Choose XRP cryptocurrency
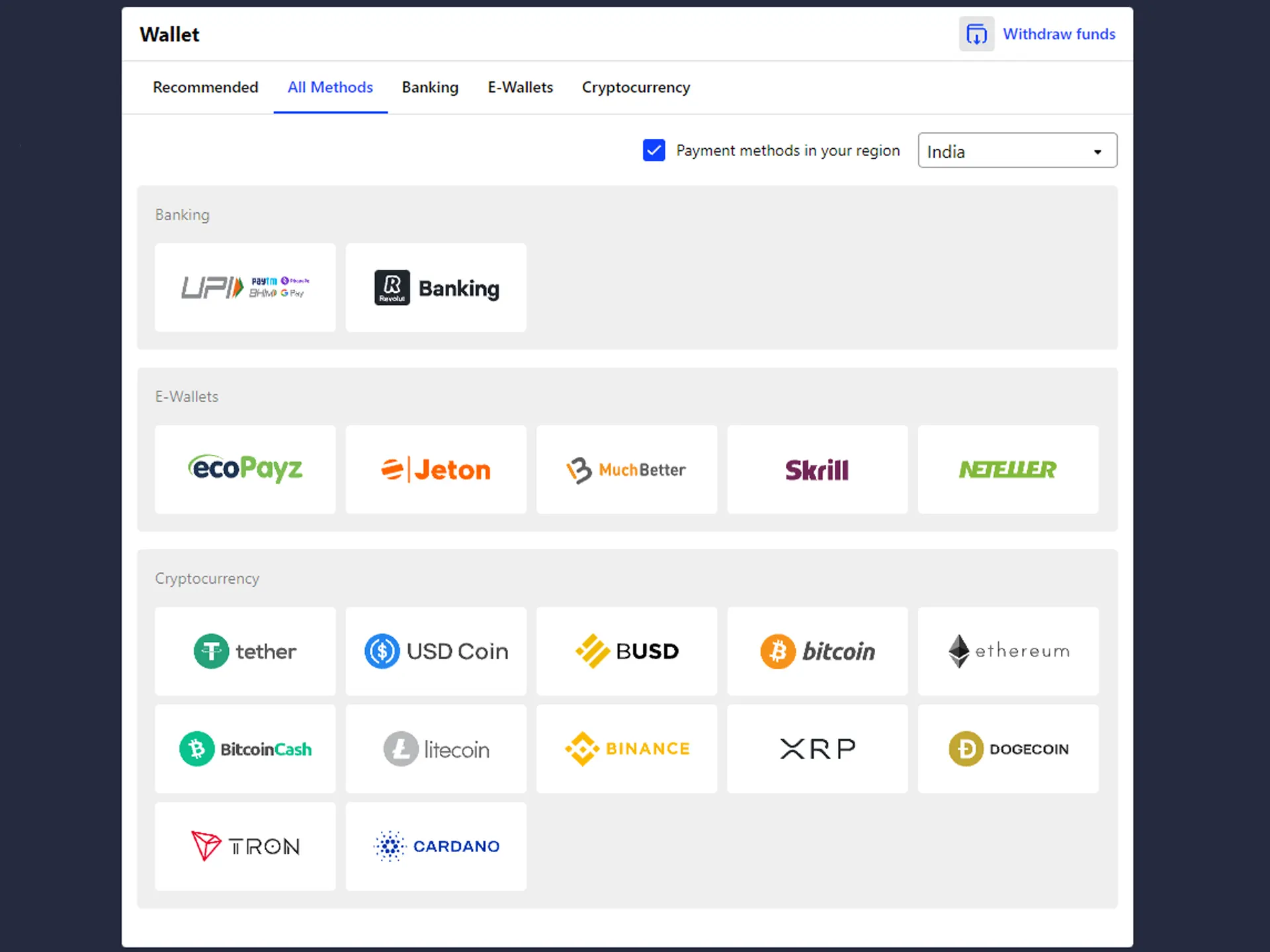 tap(818, 749)
